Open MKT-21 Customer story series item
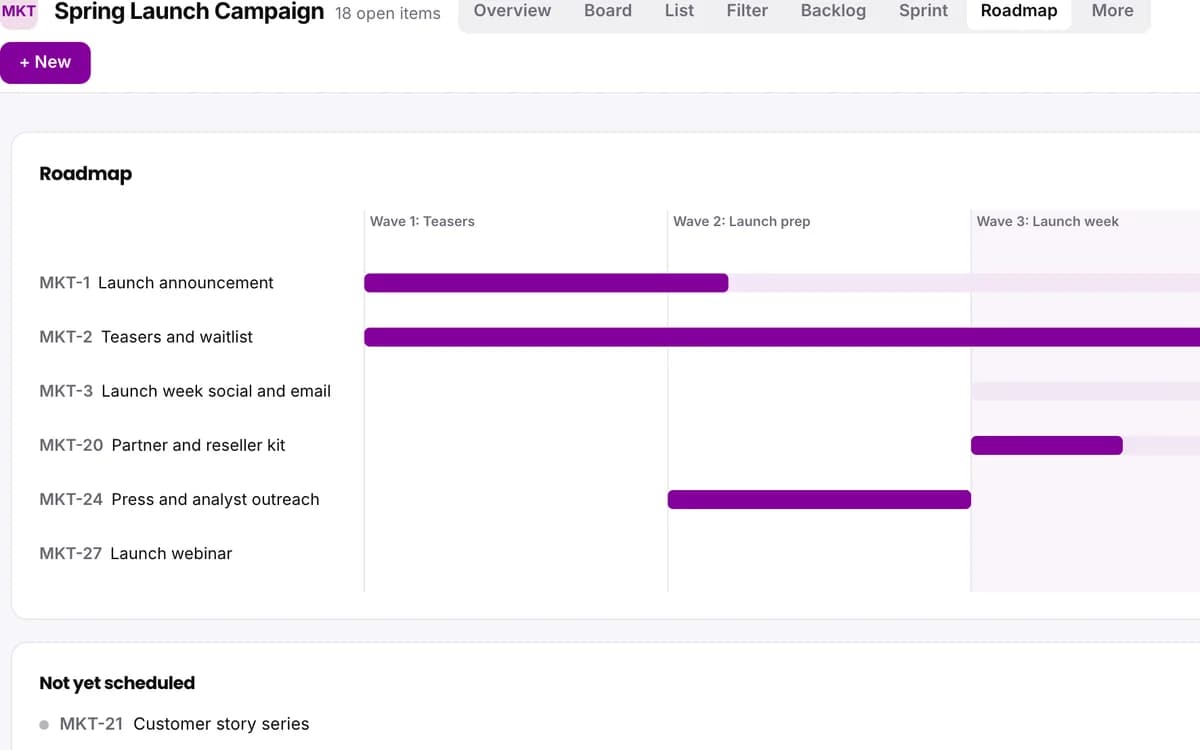1200x750 pixels. pos(184,724)
